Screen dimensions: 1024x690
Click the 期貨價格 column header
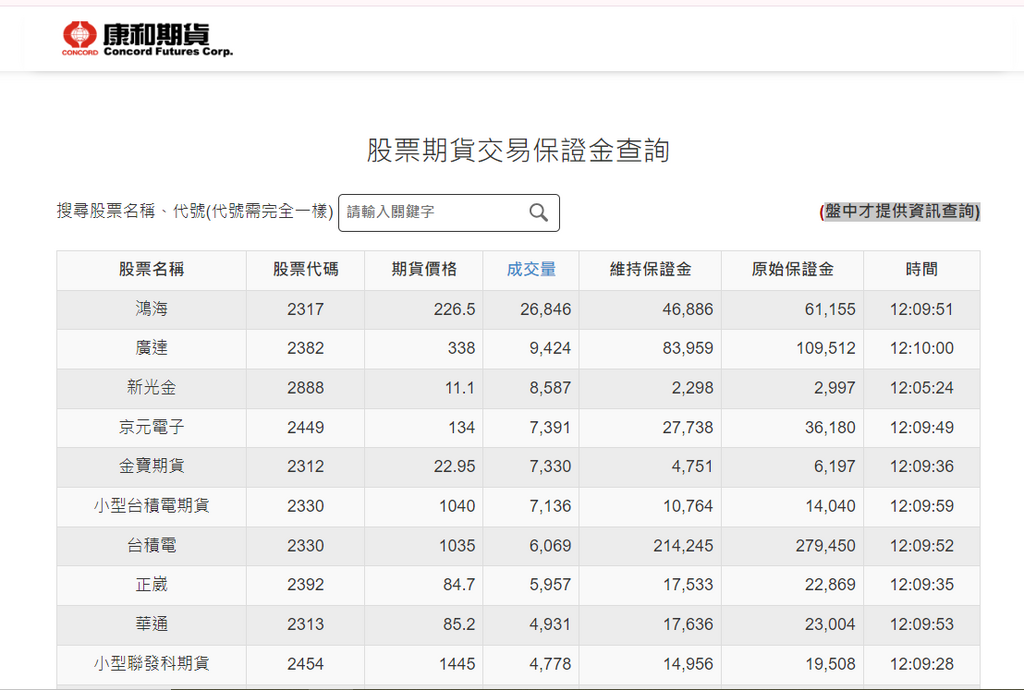point(424,269)
